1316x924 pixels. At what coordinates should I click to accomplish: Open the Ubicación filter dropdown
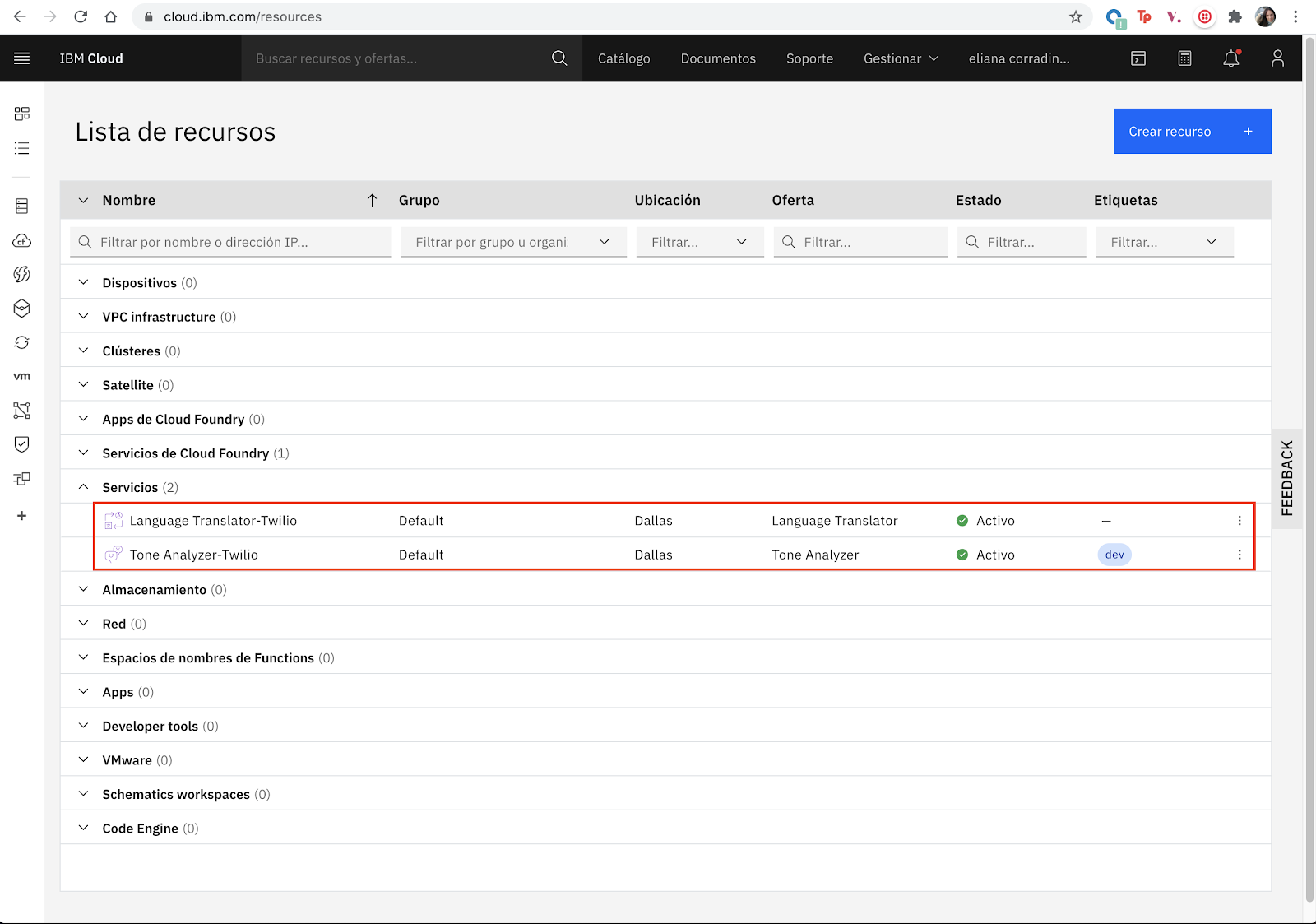(700, 242)
